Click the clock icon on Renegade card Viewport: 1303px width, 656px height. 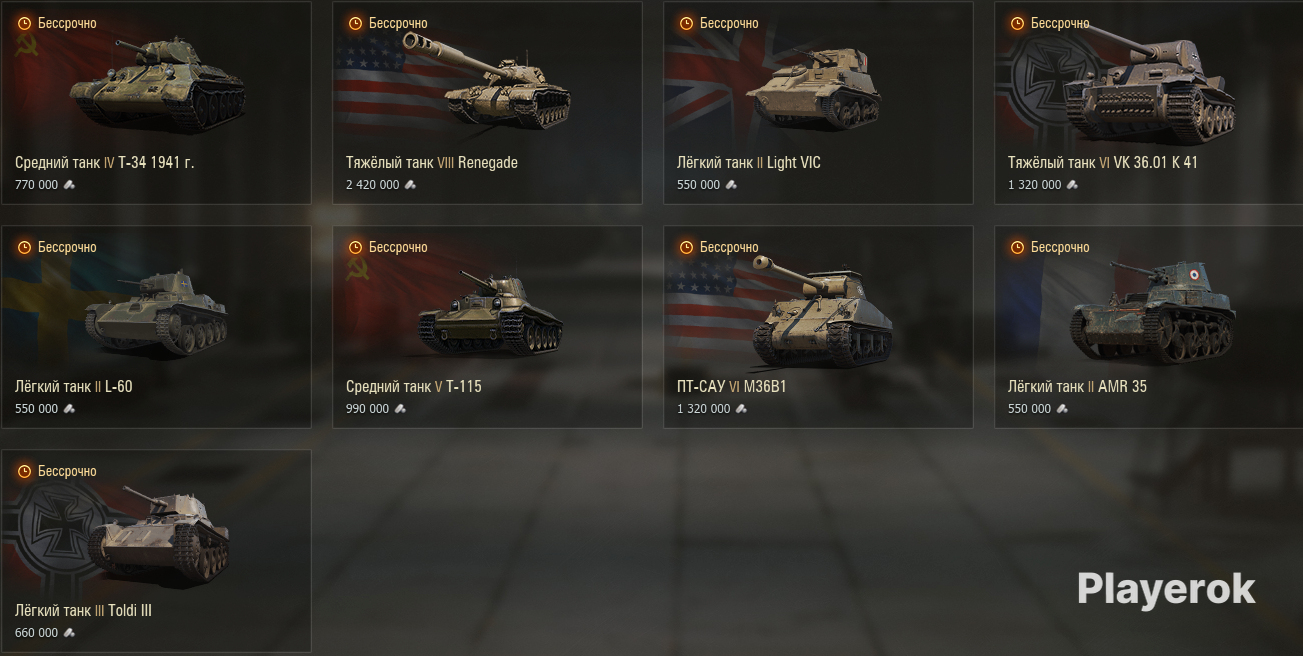click(355, 23)
